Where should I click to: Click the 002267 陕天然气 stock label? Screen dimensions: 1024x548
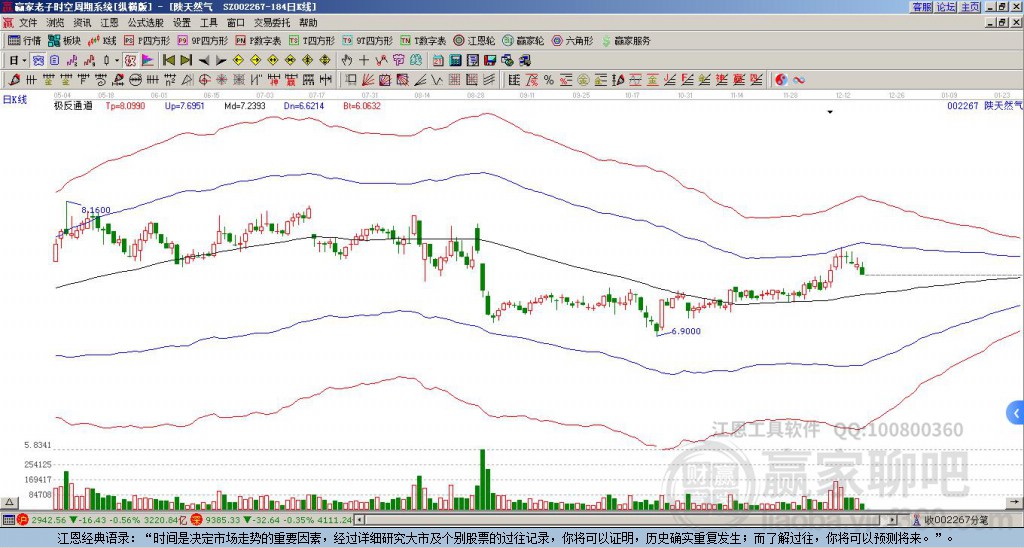pos(985,105)
